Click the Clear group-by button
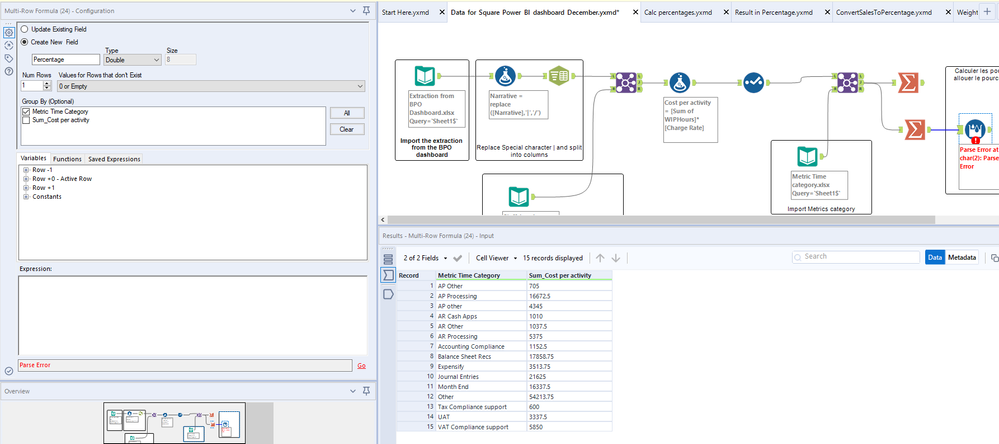 point(347,129)
